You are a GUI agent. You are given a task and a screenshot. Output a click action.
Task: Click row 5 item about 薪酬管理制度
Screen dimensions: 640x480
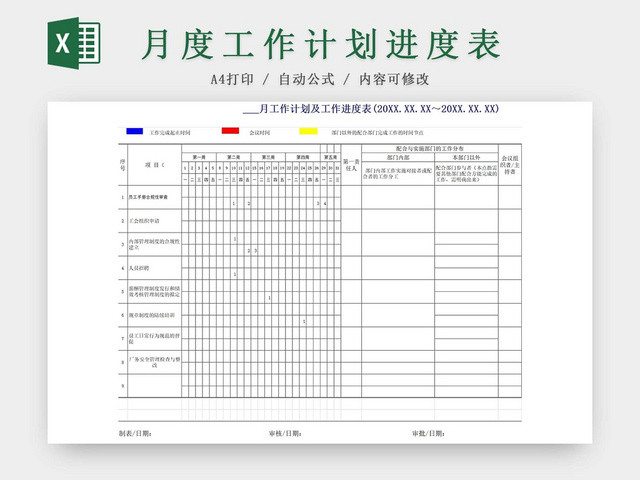pyautogui.click(x=154, y=291)
